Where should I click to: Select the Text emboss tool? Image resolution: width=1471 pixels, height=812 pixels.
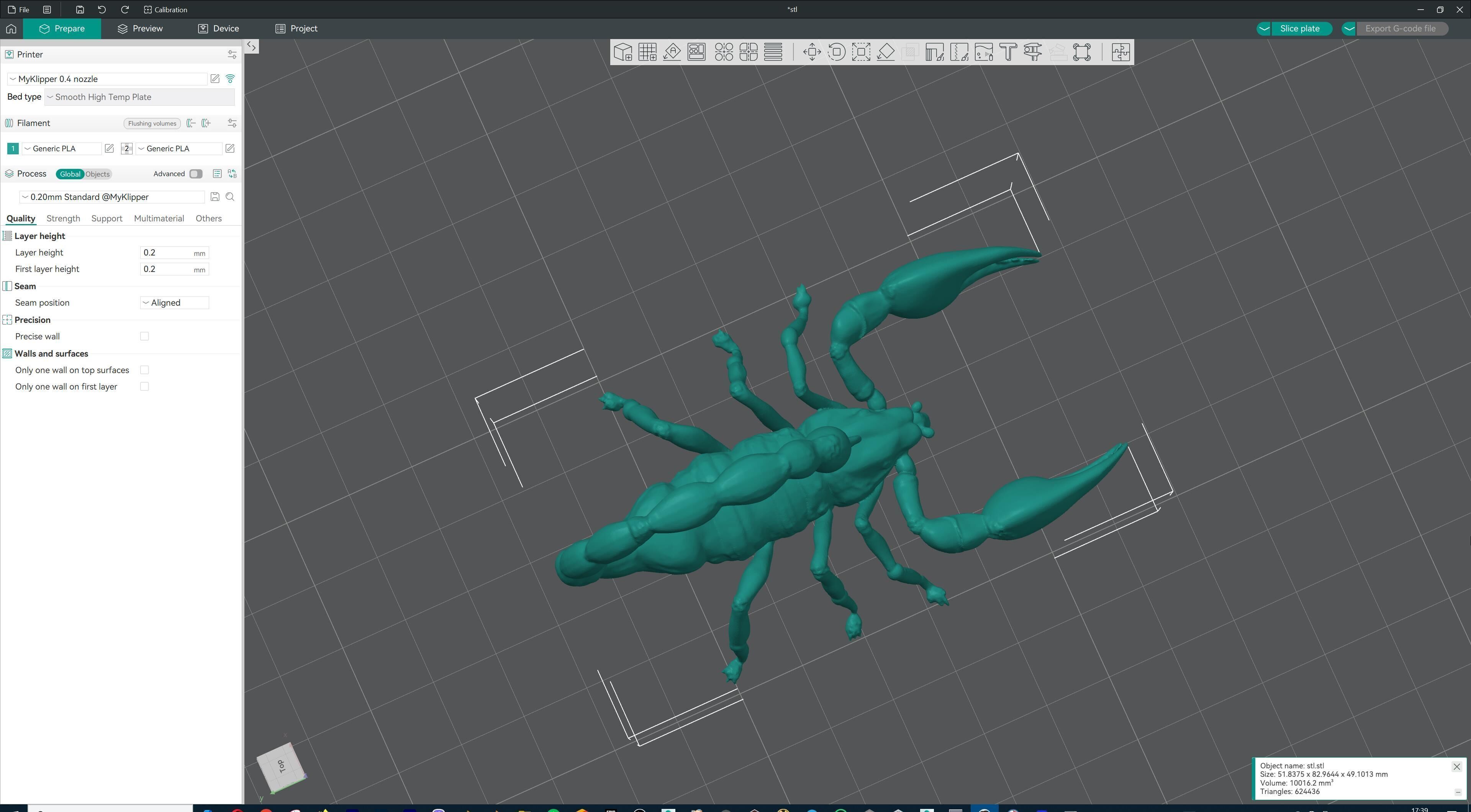coord(1009,52)
